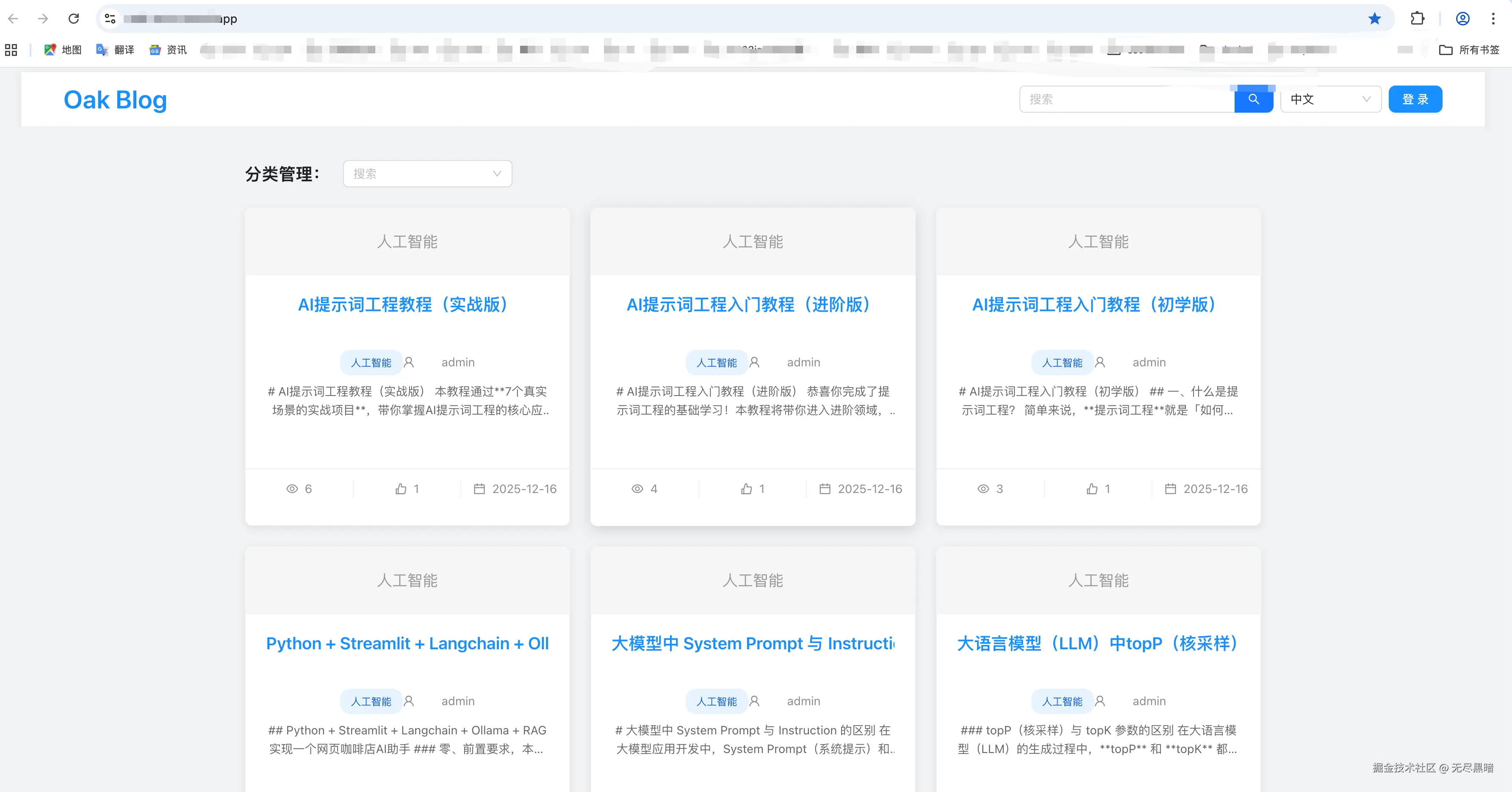Click the Oak Blog logo
Image resolution: width=1512 pixels, height=792 pixels.
point(115,100)
